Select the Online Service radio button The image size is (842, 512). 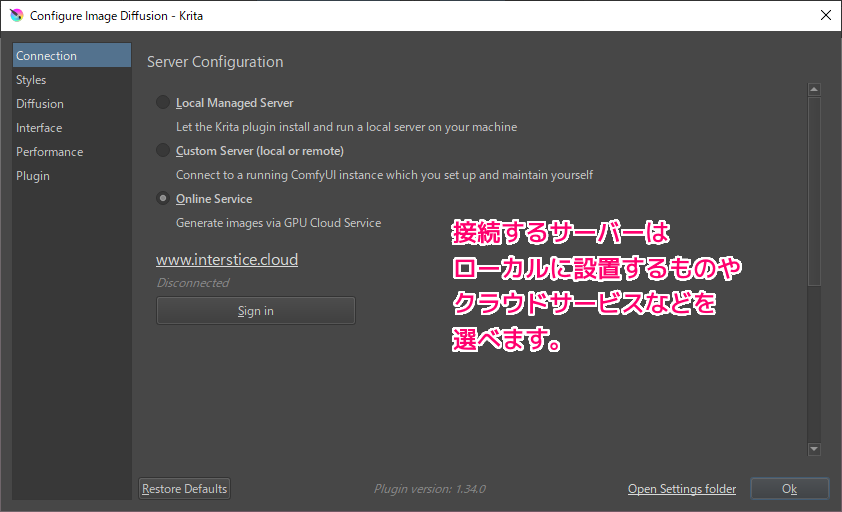coord(163,198)
